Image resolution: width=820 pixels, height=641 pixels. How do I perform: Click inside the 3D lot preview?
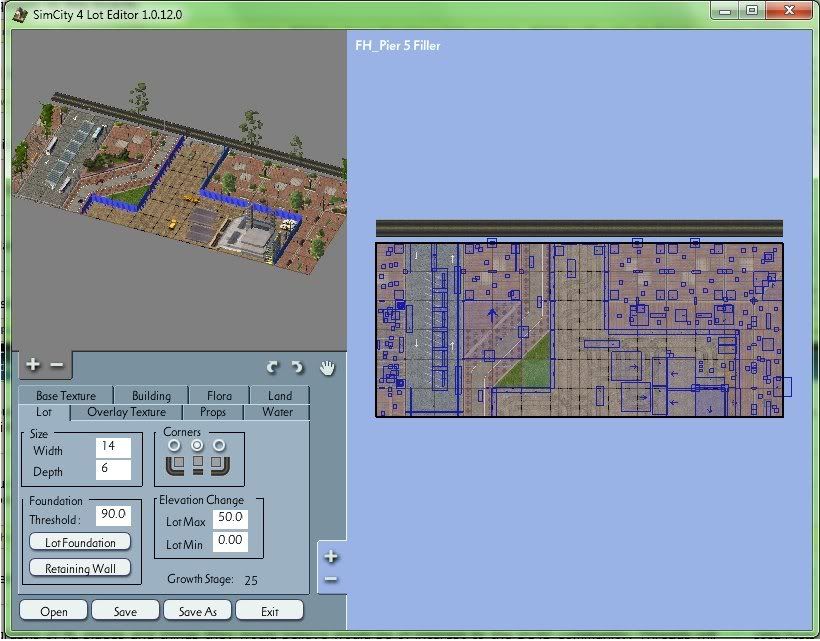tap(179, 190)
